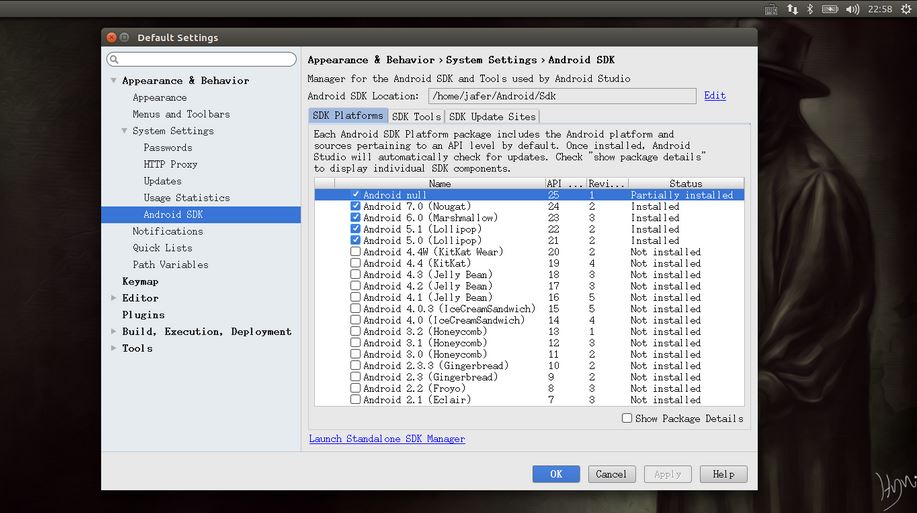Select Menus and Toolbars settings item
Viewport: 917px width, 513px height.
tap(181, 114)
